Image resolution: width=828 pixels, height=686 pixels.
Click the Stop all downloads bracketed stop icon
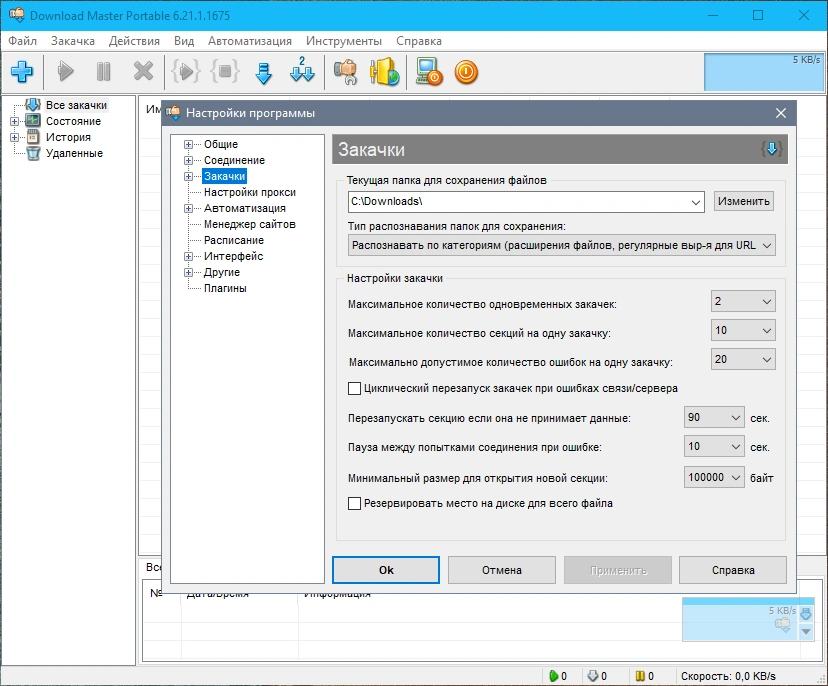[x=225, y=71]
